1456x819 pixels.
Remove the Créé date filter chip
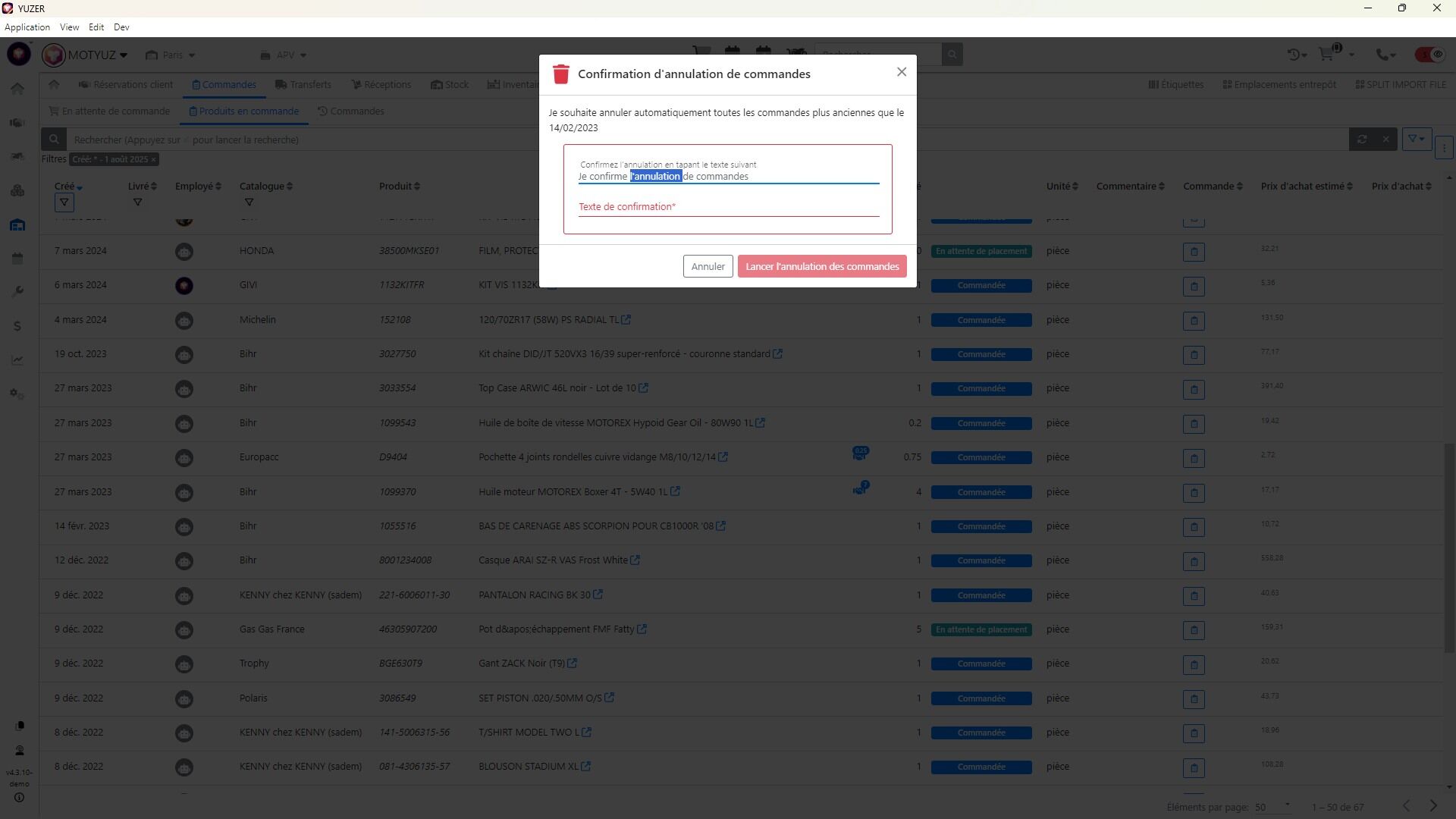pyautogui.click(x=153, y=159)
